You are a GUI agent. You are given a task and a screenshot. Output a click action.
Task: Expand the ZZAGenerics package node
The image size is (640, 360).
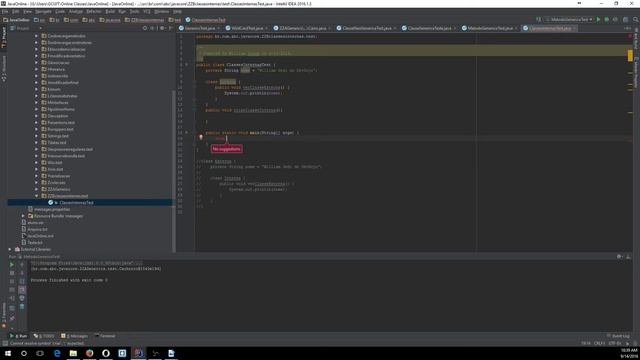click(36, 189)
